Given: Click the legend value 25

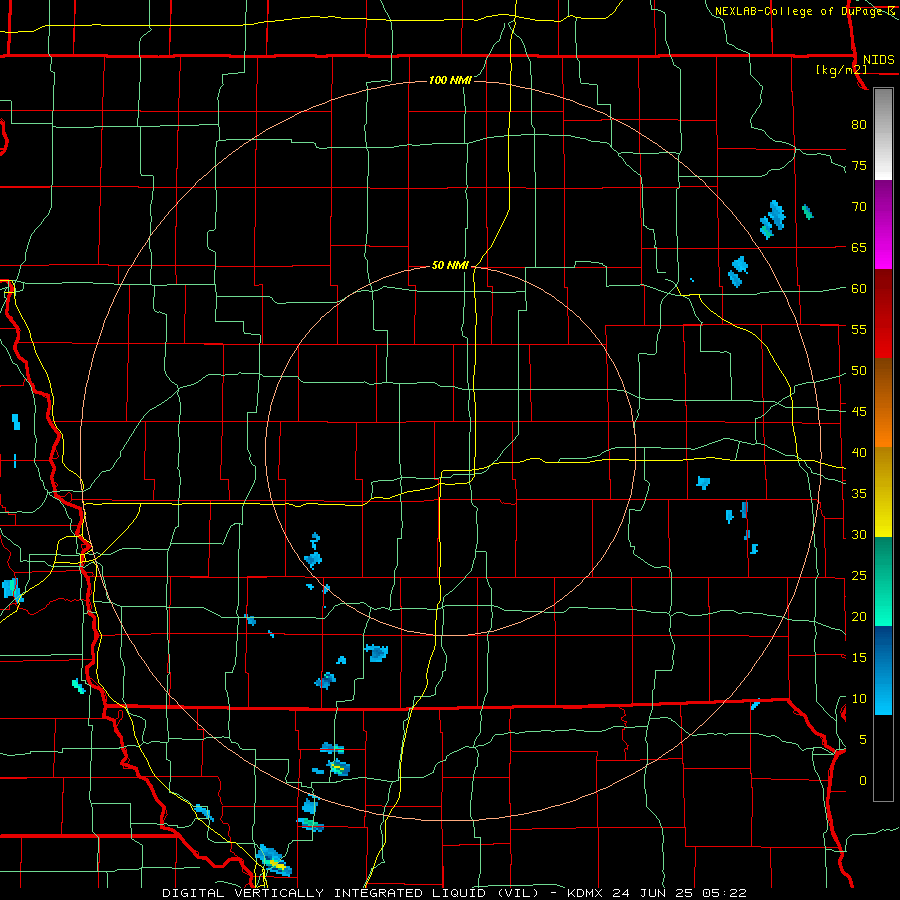Looking at the screenshot, I should [859, 575].
